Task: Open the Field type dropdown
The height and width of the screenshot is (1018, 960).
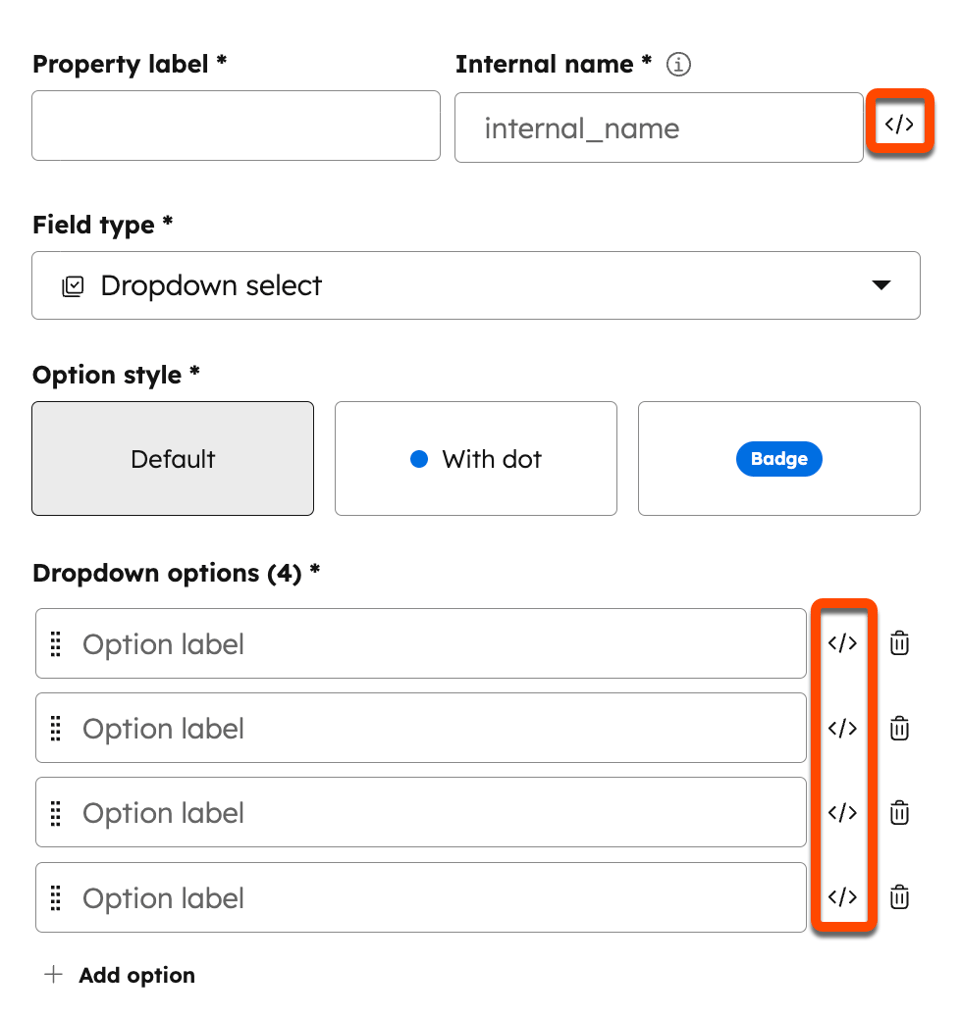Action: [x=881, y=285]
